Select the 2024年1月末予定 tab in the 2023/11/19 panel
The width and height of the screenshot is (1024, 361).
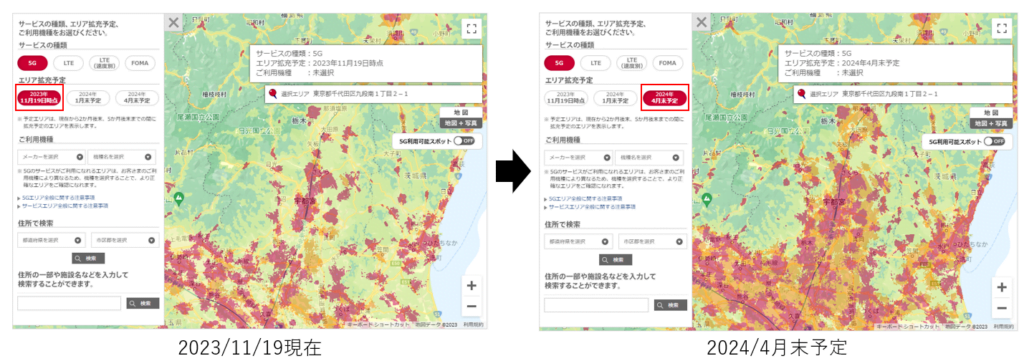point(88,98)
